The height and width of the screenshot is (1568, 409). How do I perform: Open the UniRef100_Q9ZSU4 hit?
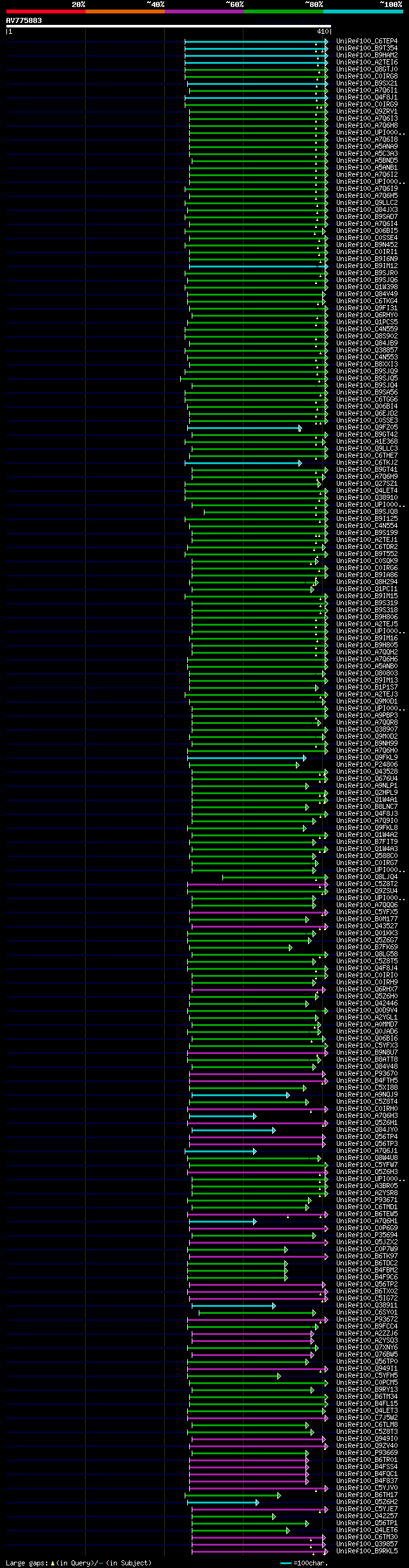point(367,891)
